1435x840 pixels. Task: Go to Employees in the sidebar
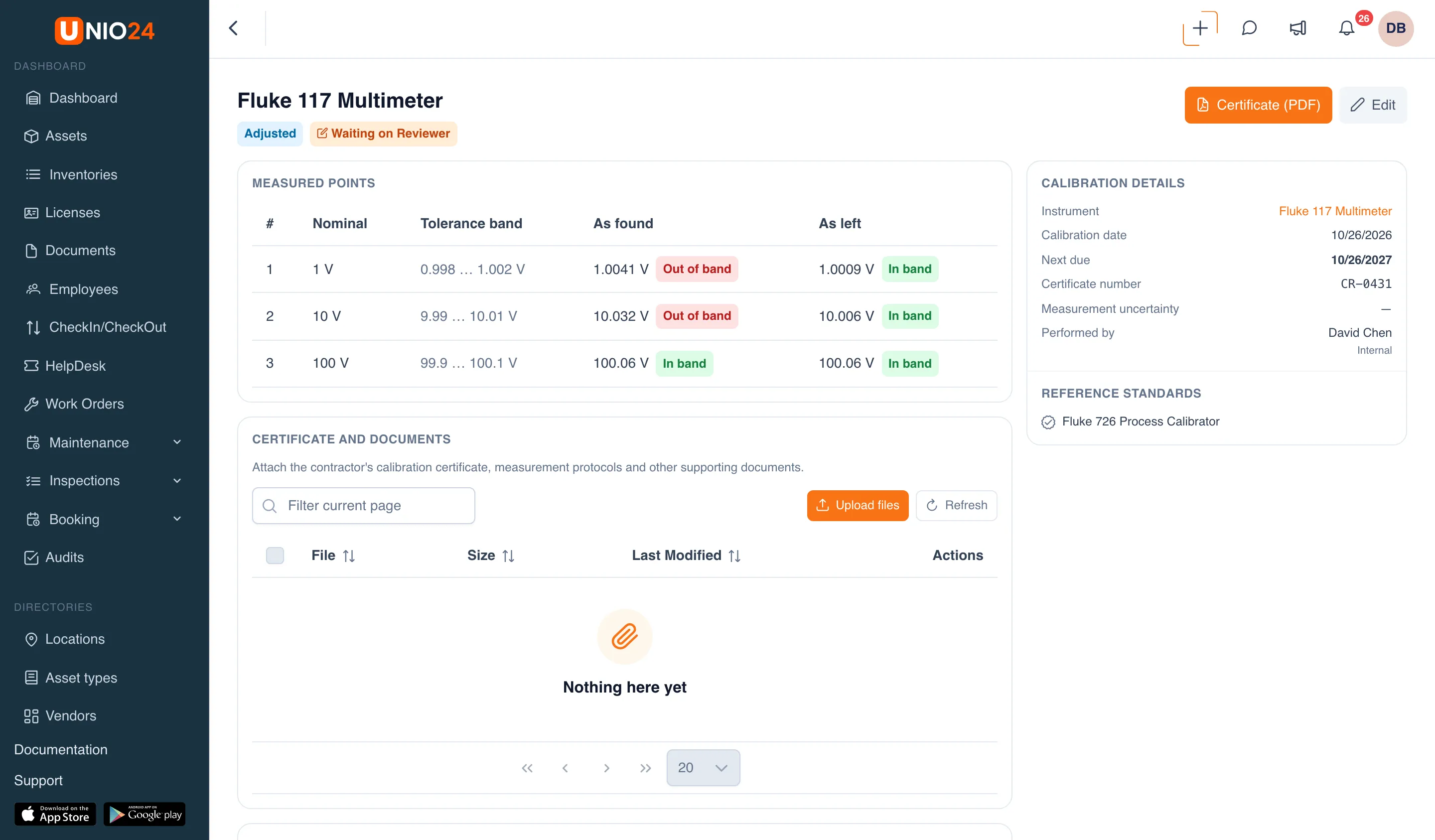click(72, 289)
